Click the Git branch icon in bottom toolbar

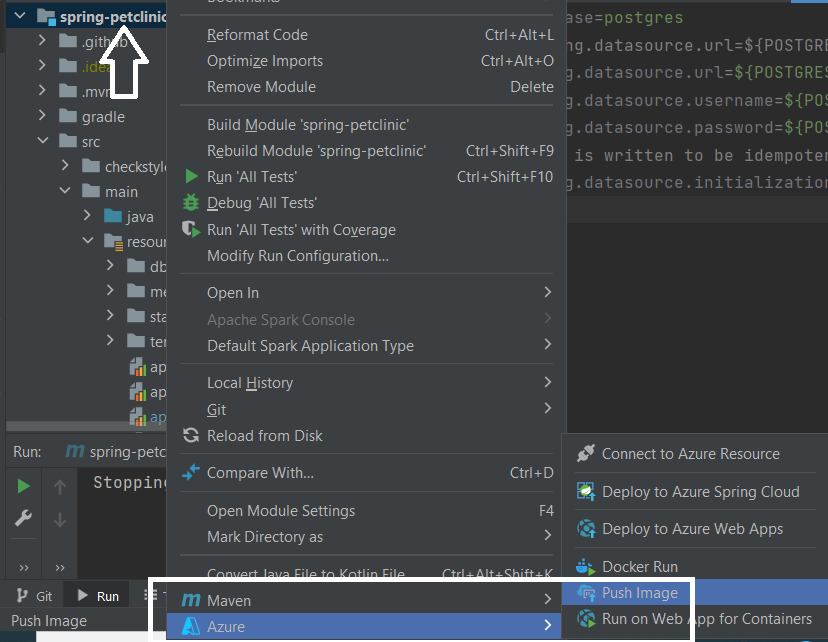click(22, 596)
